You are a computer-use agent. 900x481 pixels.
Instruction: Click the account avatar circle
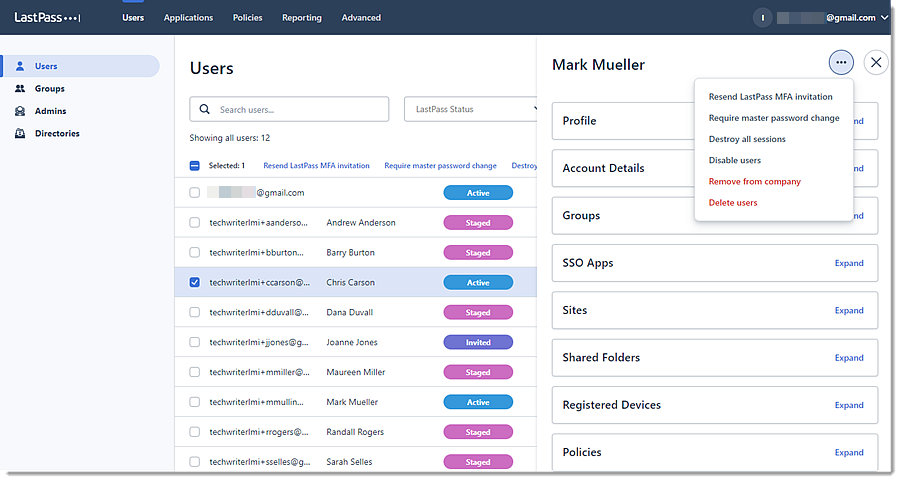click(x=762, y=18)
